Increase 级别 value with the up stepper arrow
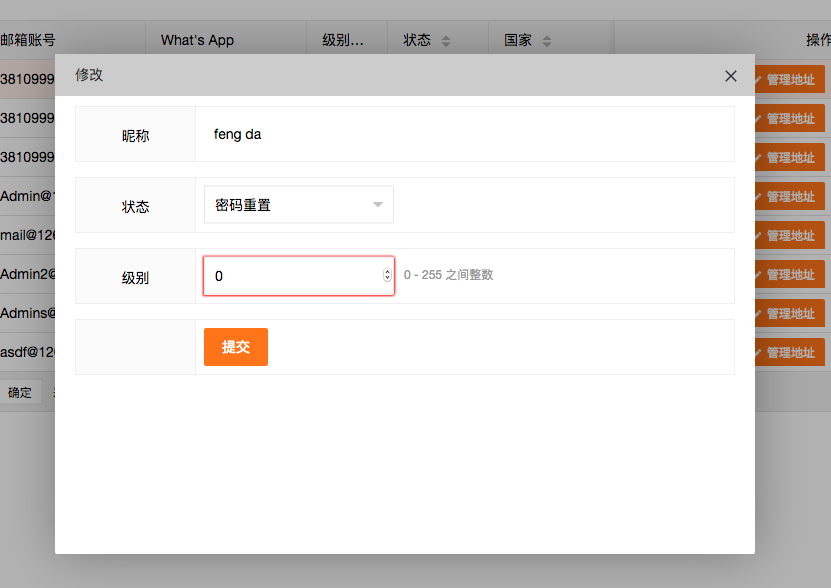Viewport: 831px width, 588px height. (388, 272)
